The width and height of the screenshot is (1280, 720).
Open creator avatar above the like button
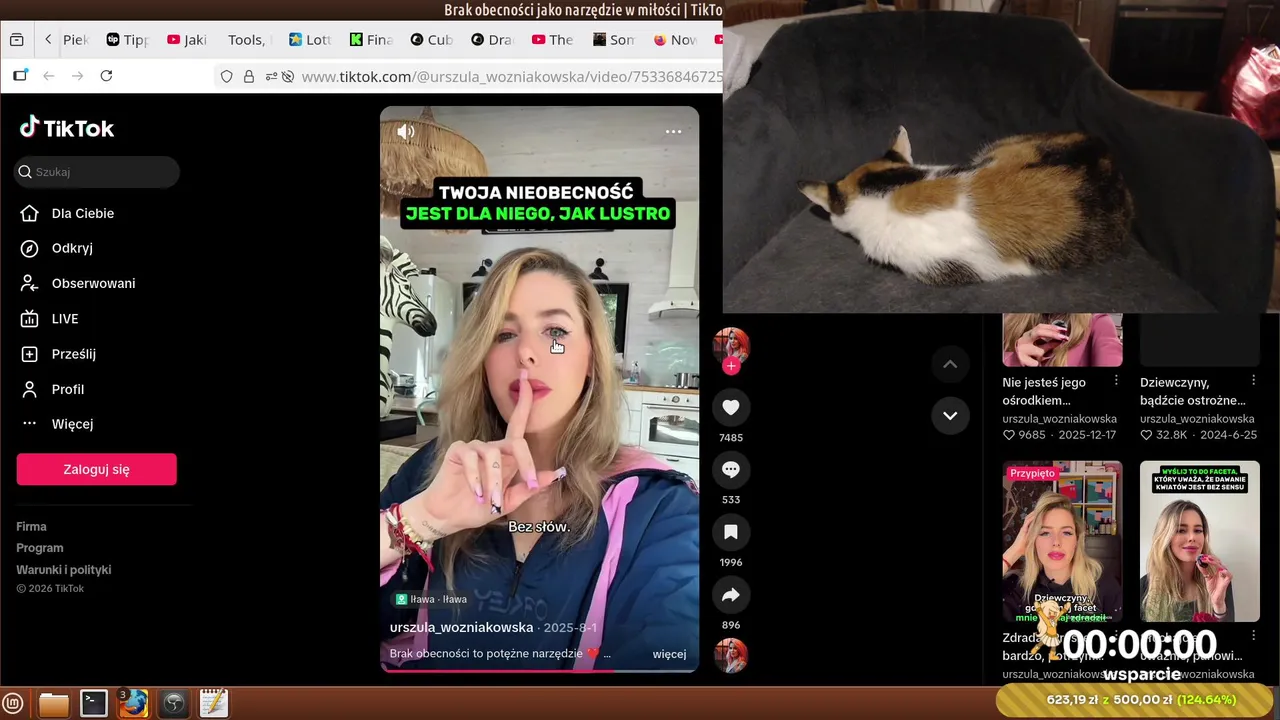tap(731, 344)
